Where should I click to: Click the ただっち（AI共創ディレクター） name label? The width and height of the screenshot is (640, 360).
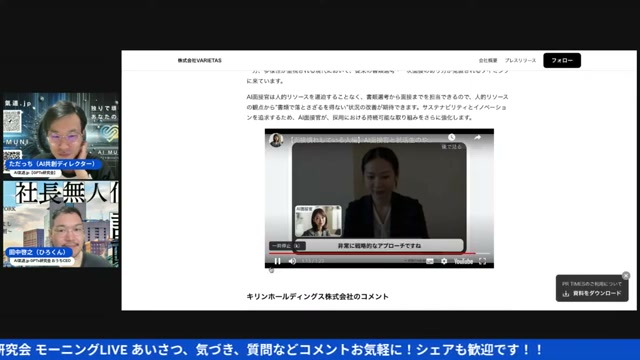[52, 164]
